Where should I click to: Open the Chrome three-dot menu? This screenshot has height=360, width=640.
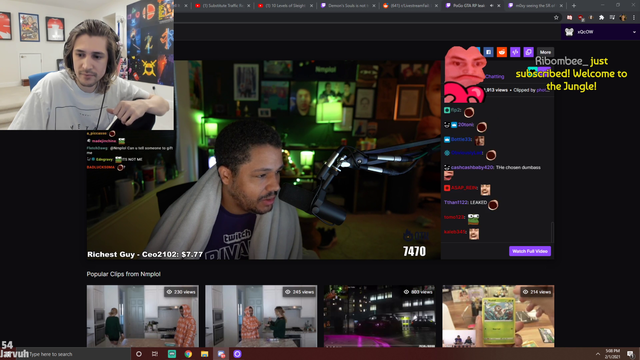(634, 18)
